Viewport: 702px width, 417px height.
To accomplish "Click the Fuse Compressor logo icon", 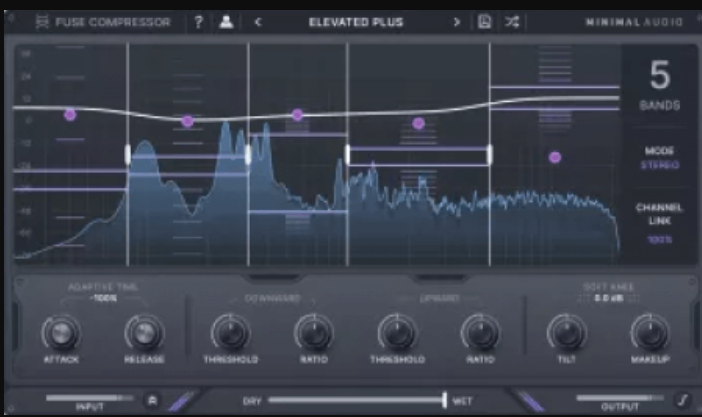I will click(44, 22).
